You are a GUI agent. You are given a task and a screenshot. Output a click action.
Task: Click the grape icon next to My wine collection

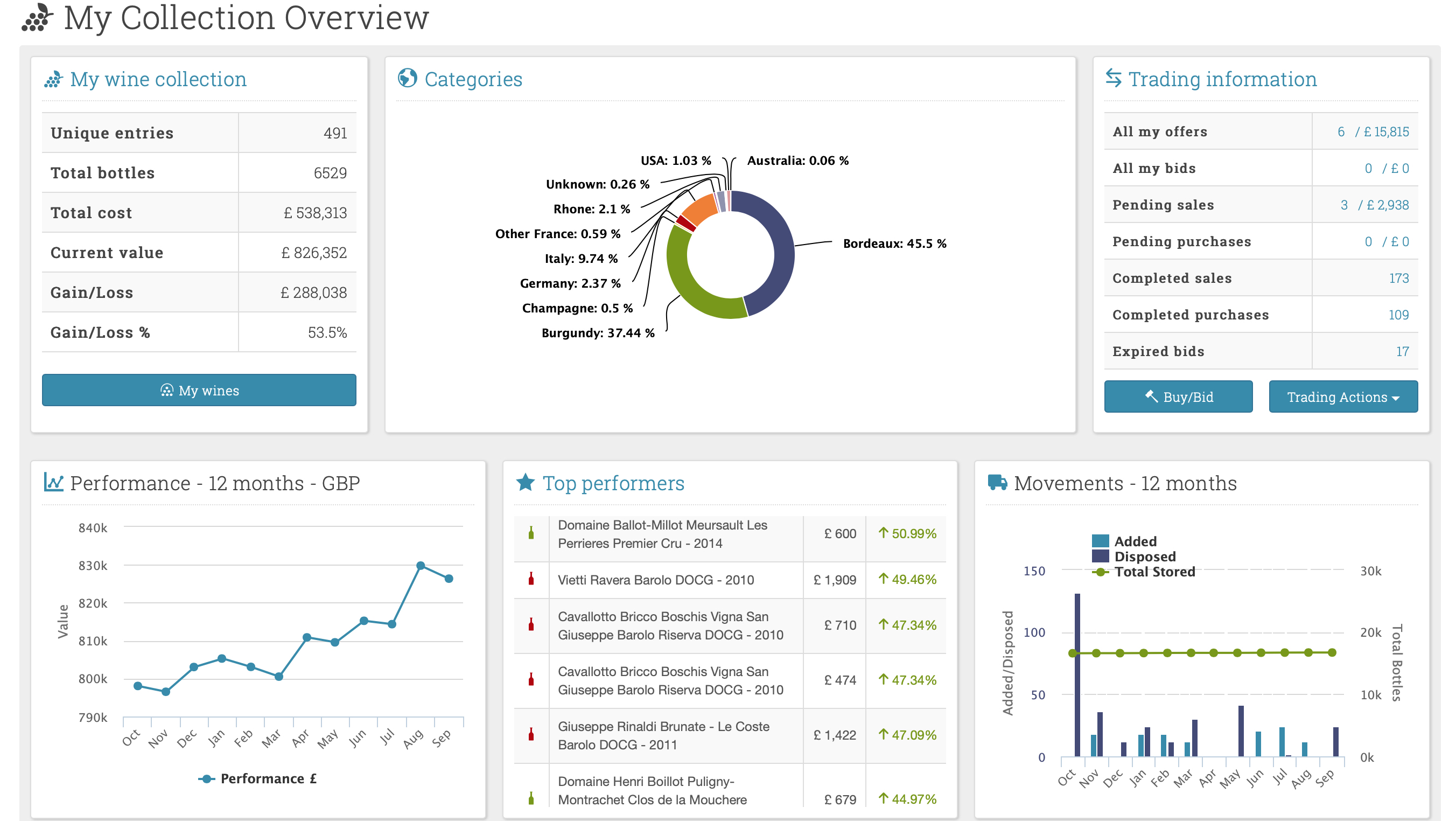click(x=53, y=80)
